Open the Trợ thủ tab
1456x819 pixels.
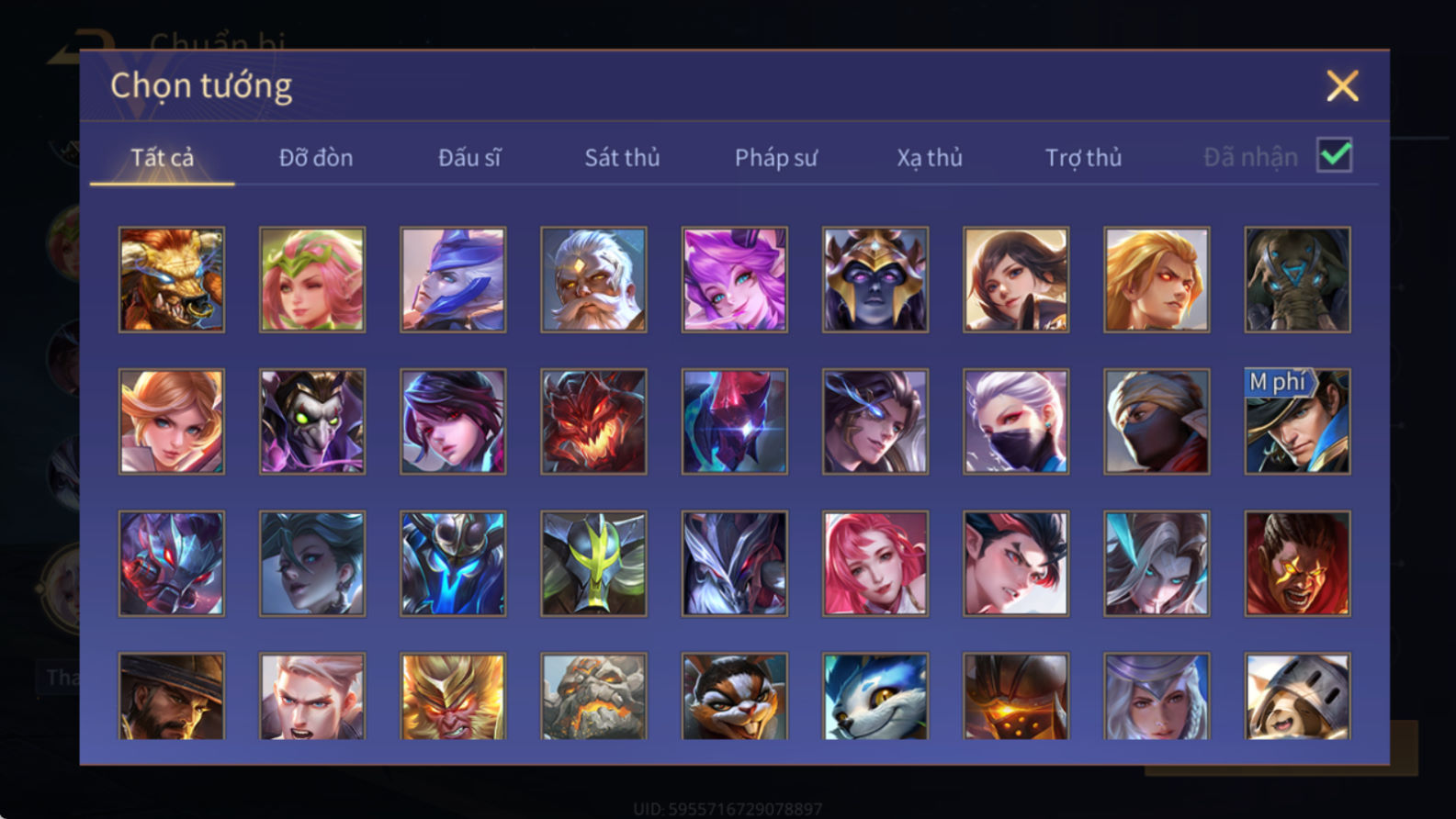point(1083,158)
